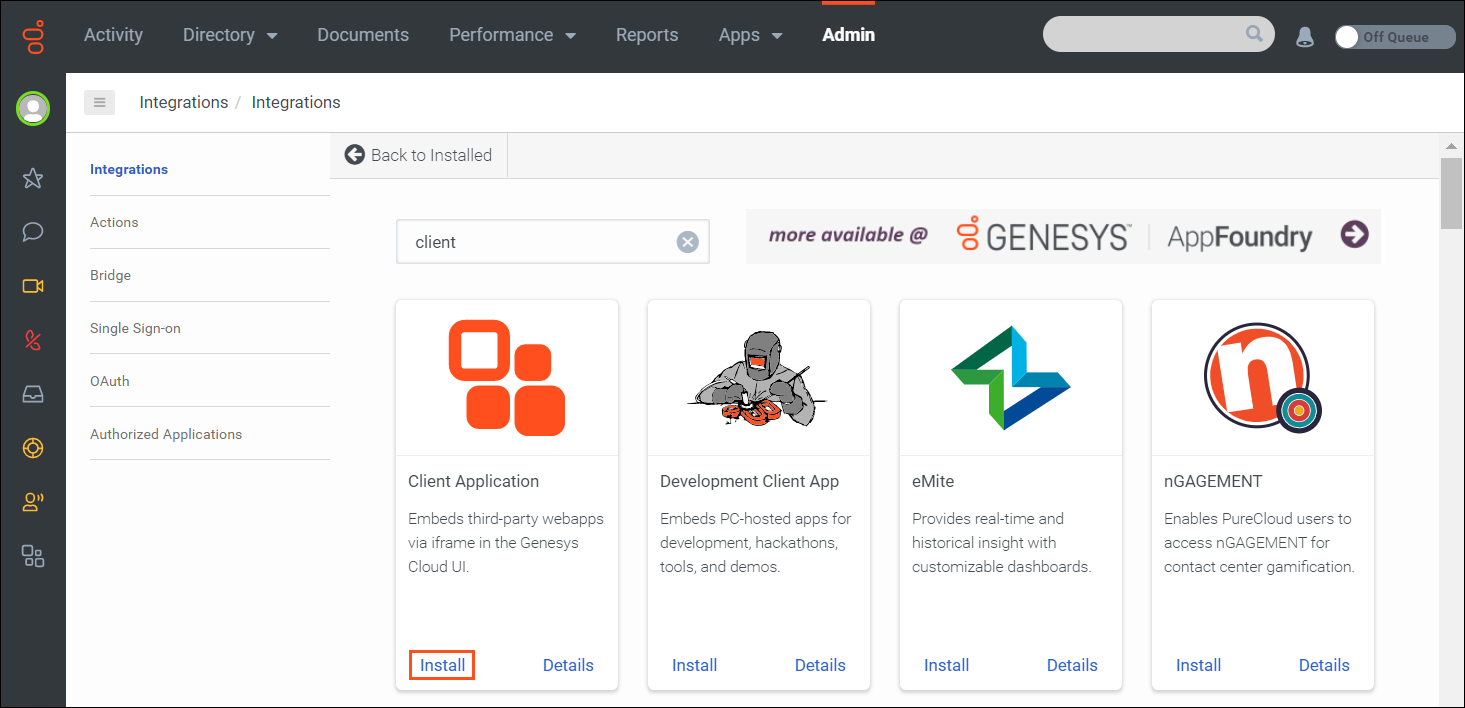View Details for Client Application
This screenshot has width=1465, height=708.
tap(568, 665)
